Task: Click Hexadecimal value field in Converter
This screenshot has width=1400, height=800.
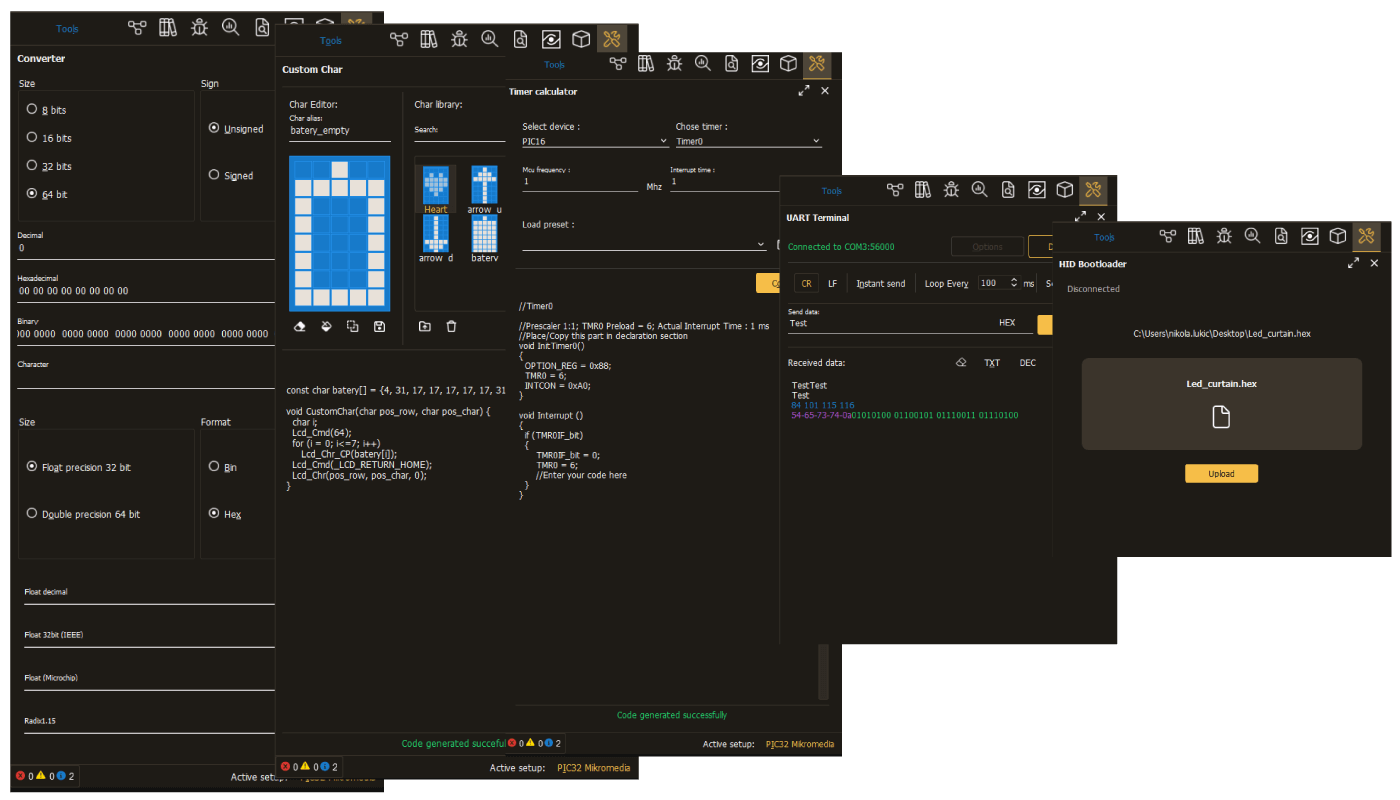Action: coord(146,291)
